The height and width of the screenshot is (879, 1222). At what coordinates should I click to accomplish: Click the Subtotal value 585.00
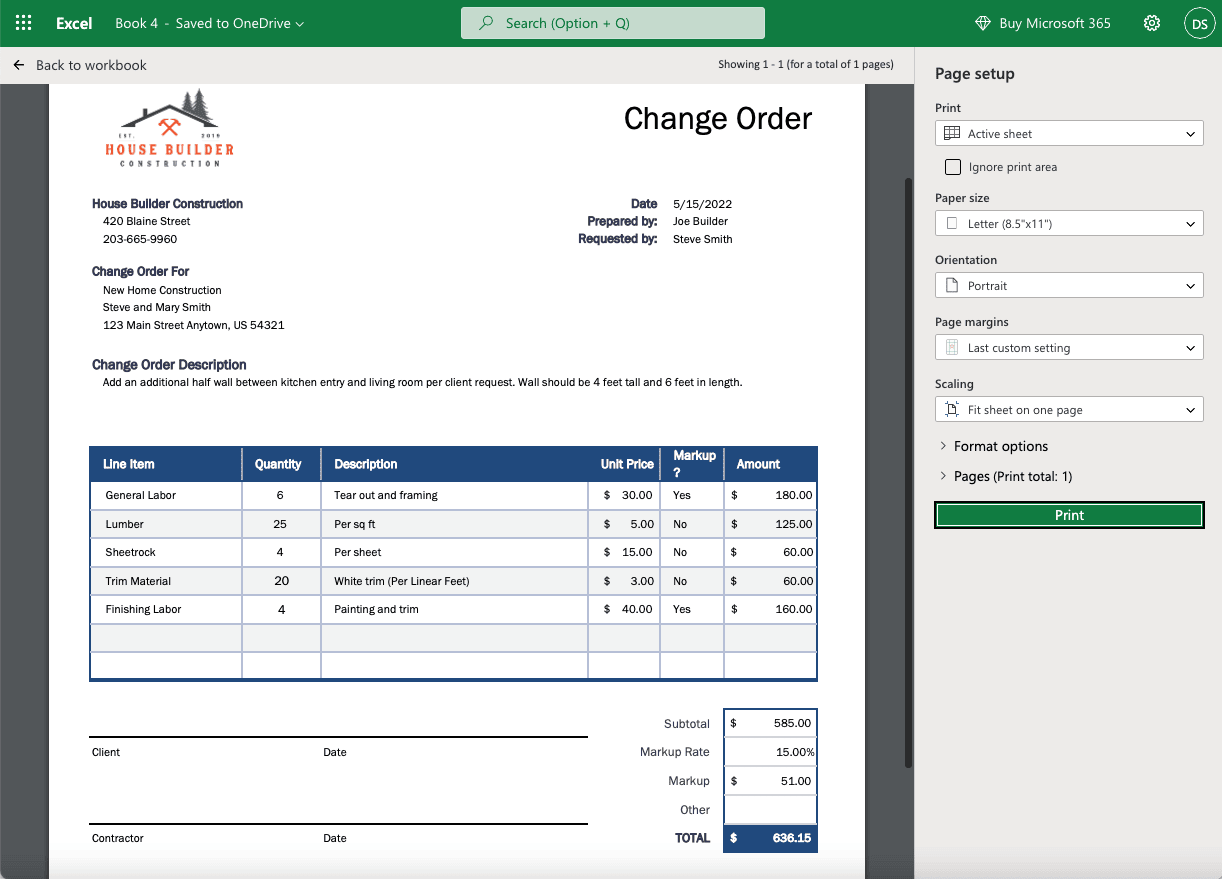[x=770, y=723]
